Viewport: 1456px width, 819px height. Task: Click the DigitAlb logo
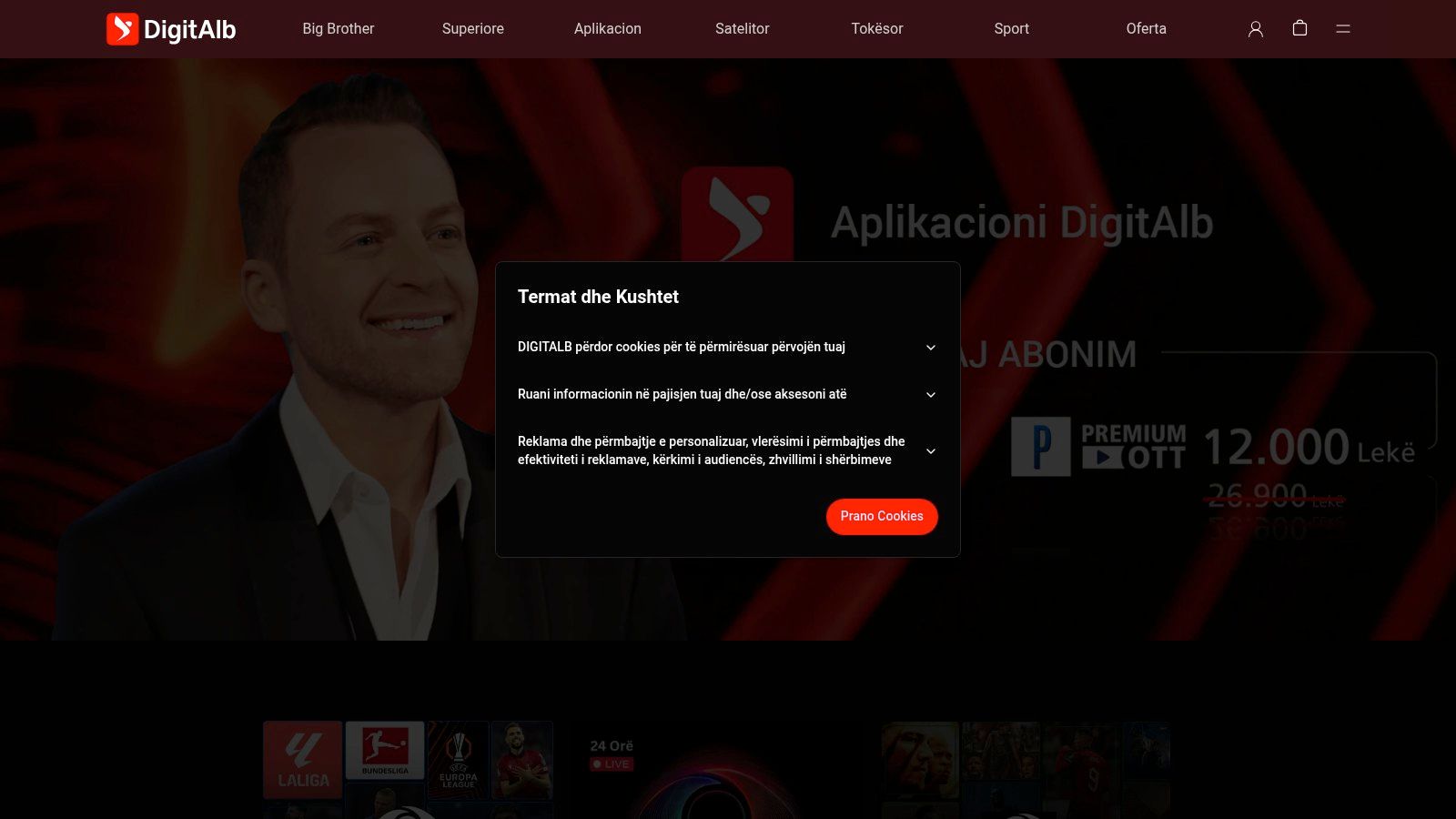pyautogui.click(x=171, y=28)
